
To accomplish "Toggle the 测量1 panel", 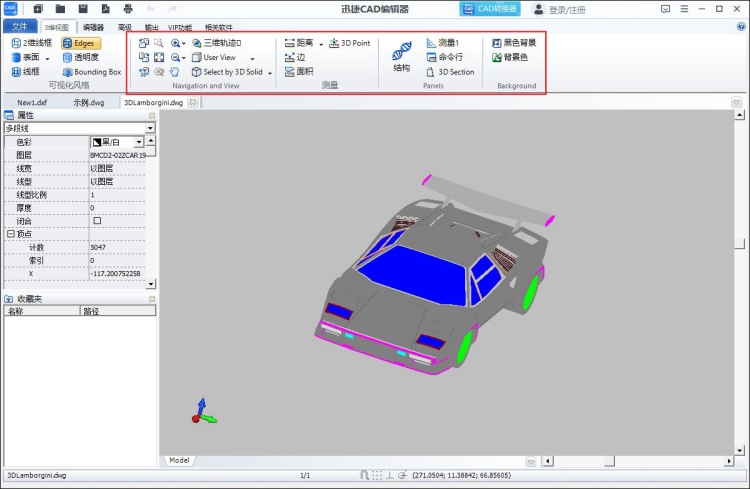I will click(442, 43).
